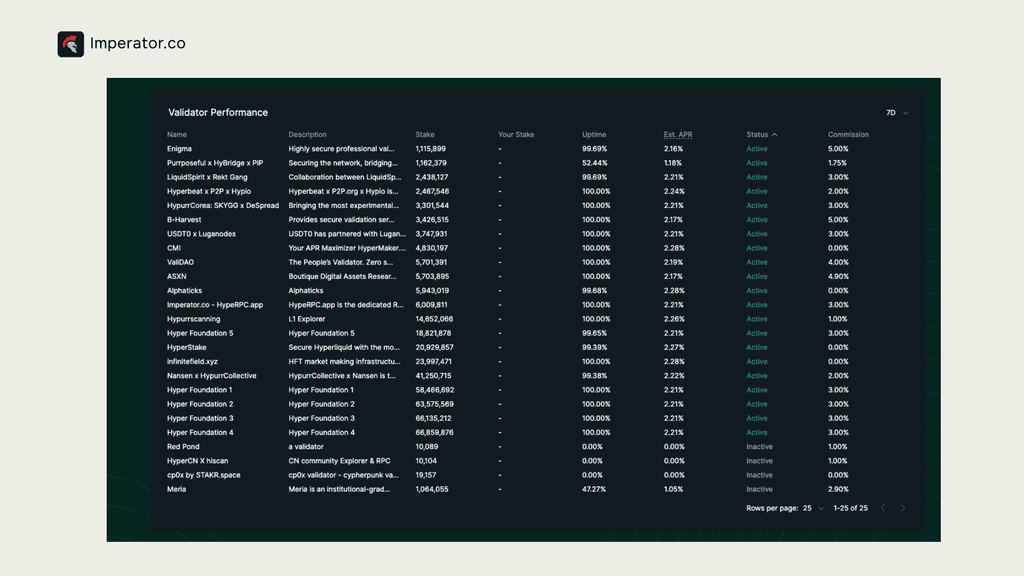Sort the table by Name
Screen dimensions: 1024x576
pos(176,134)
